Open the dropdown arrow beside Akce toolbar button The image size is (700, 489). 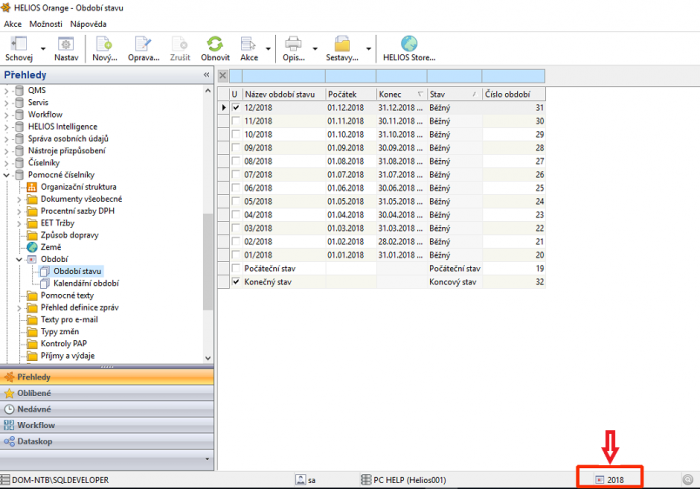[x=268, y=49]
